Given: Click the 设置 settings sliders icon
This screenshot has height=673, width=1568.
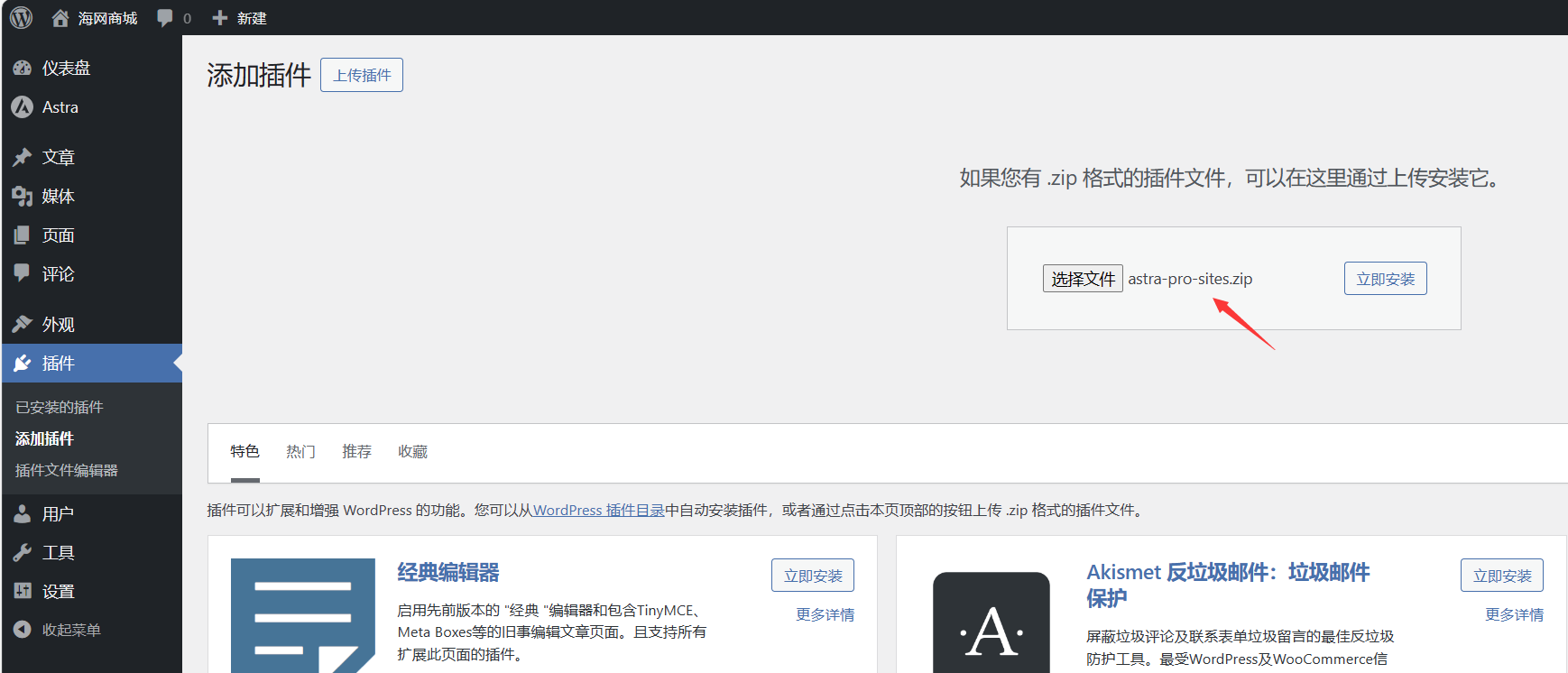Looking at the screenshot, I should [x=23, y=591].
